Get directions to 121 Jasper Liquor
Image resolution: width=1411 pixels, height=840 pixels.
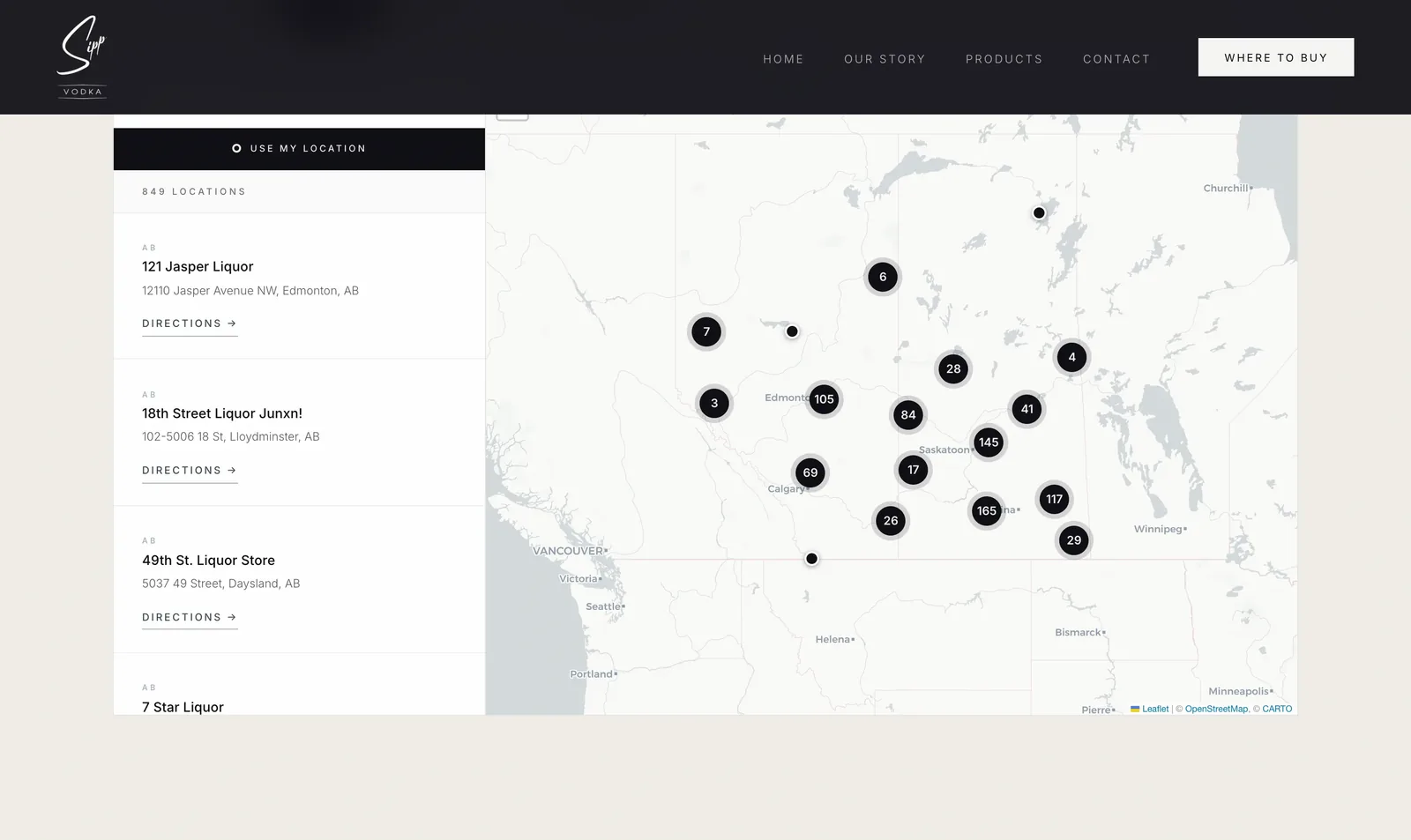click(x=190, y=324)
